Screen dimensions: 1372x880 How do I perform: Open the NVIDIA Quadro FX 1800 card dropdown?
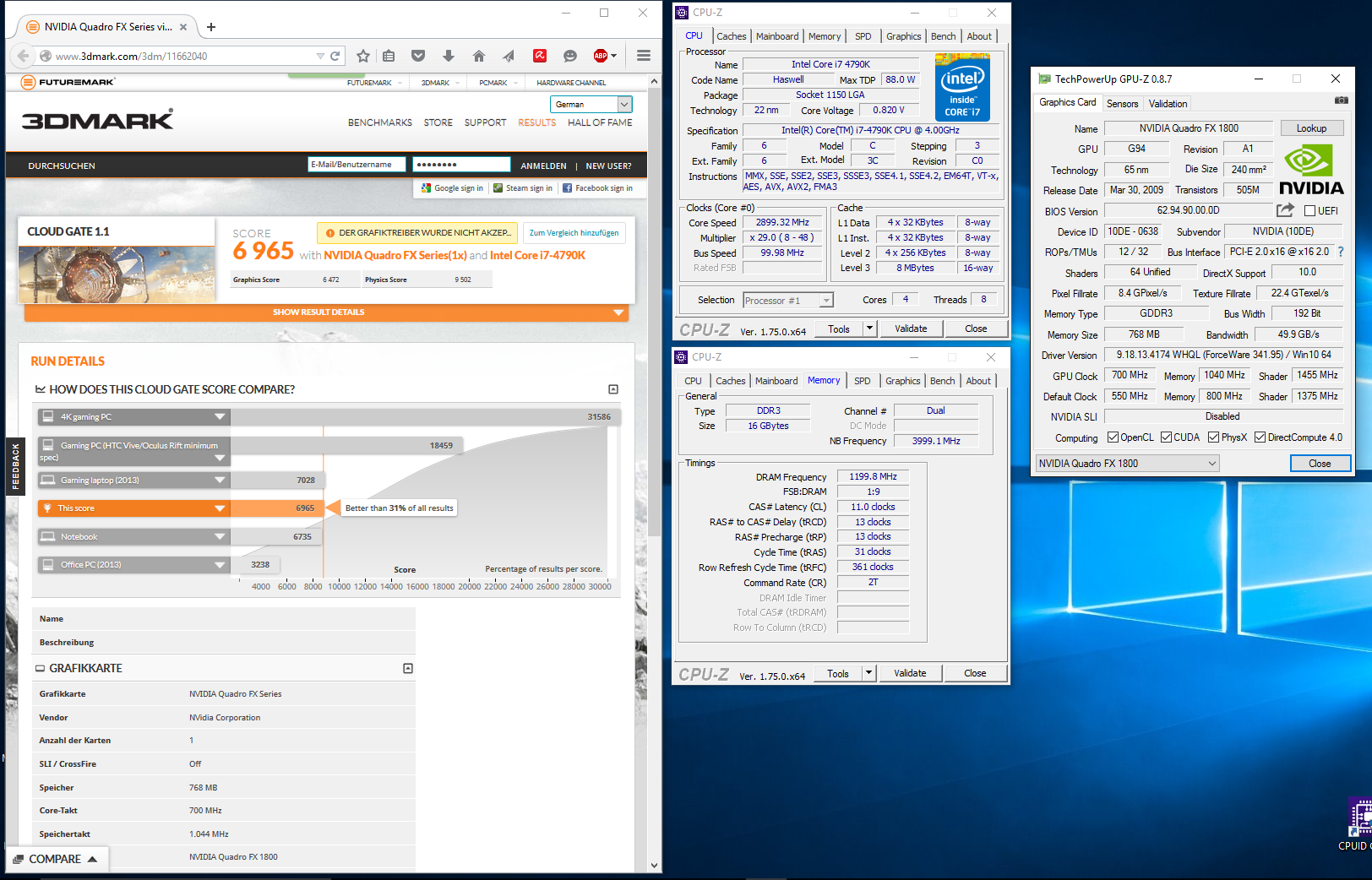tap(1127, 464)
